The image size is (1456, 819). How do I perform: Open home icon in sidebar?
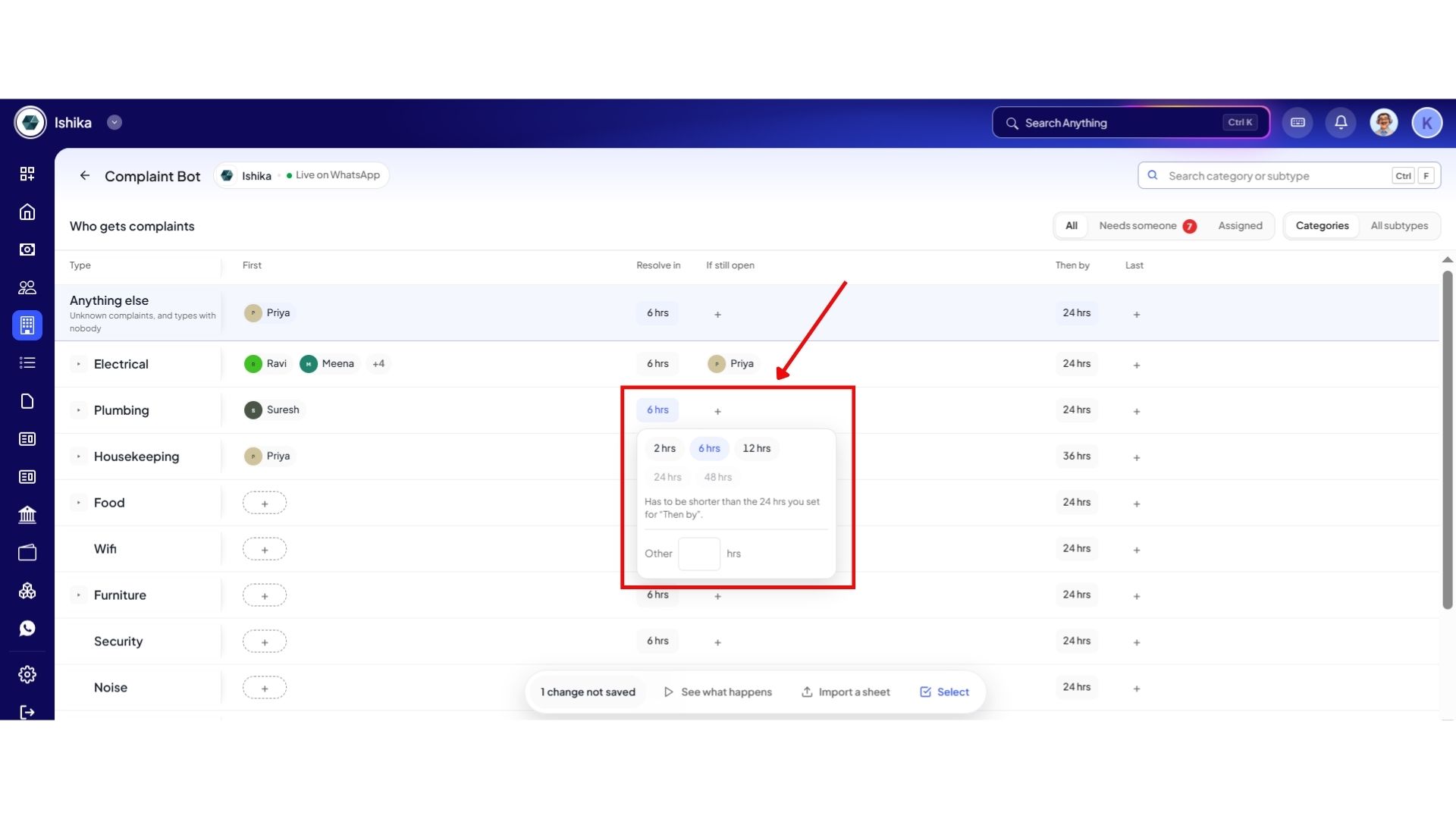coord(27,212)
